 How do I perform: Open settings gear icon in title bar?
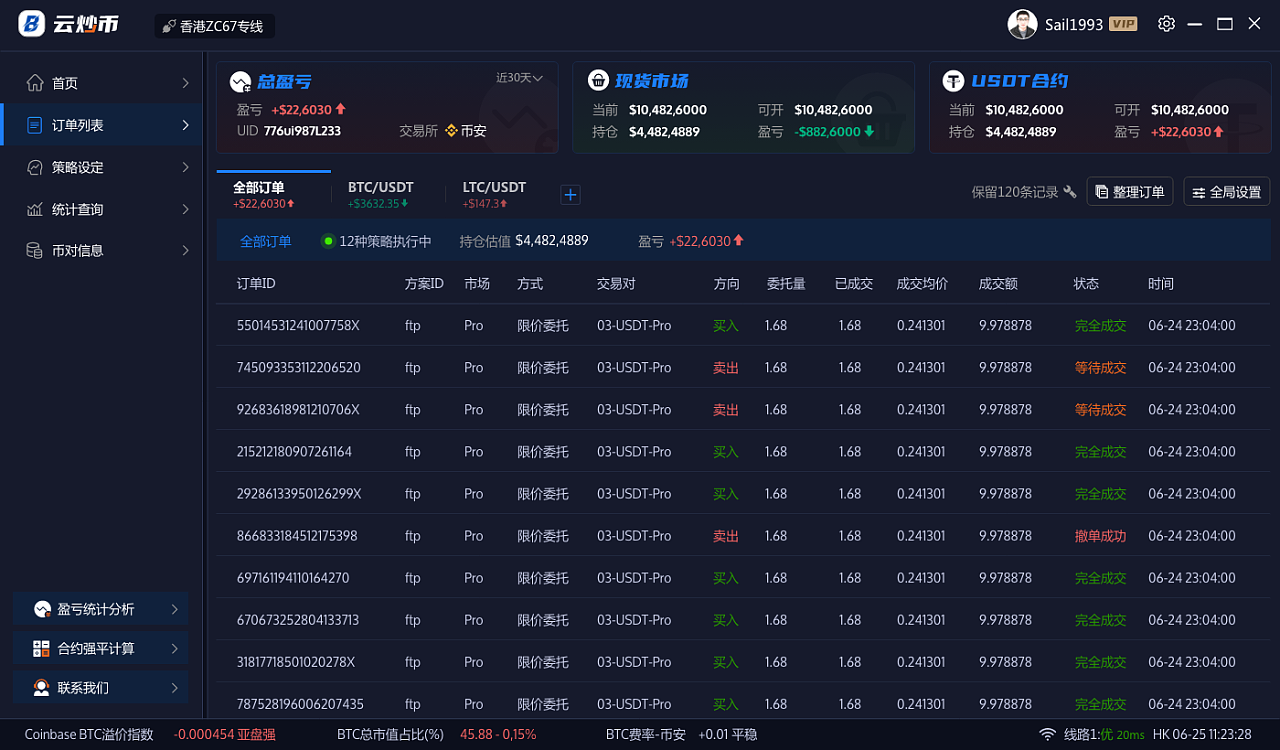[x=1166, y=24]
